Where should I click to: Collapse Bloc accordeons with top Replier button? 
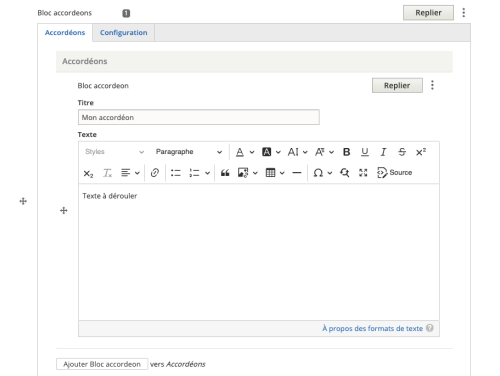pyautogui.click(x=428, y=13)
